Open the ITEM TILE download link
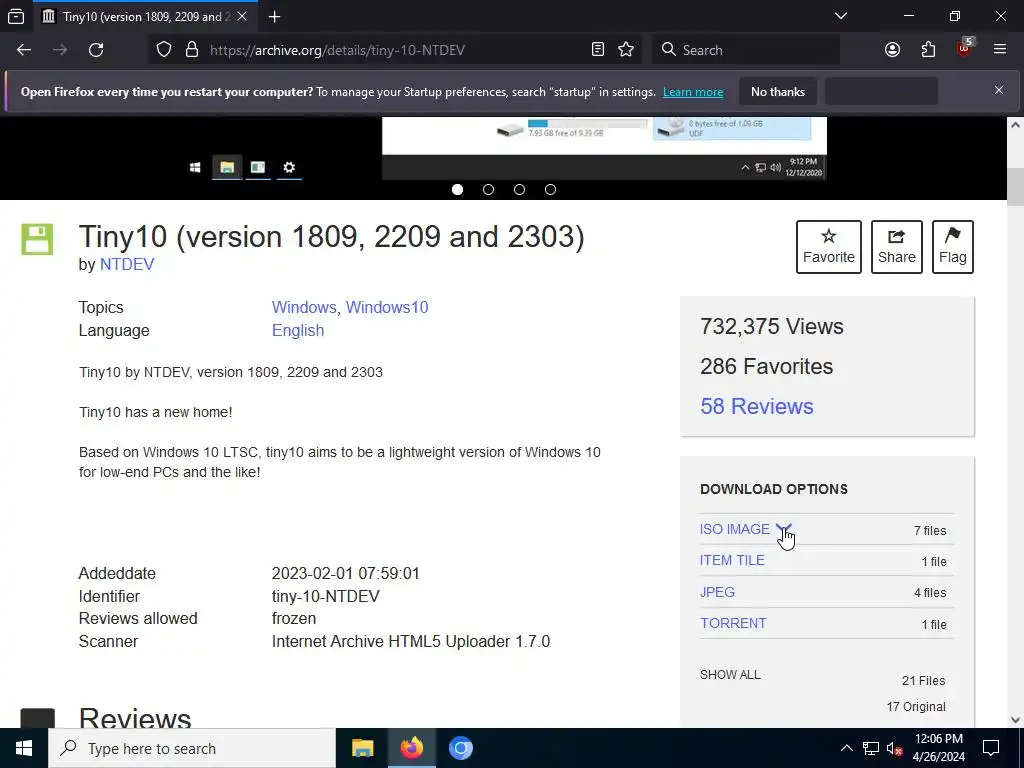This screenshot has height=768, width=1024. pos(732,560)
